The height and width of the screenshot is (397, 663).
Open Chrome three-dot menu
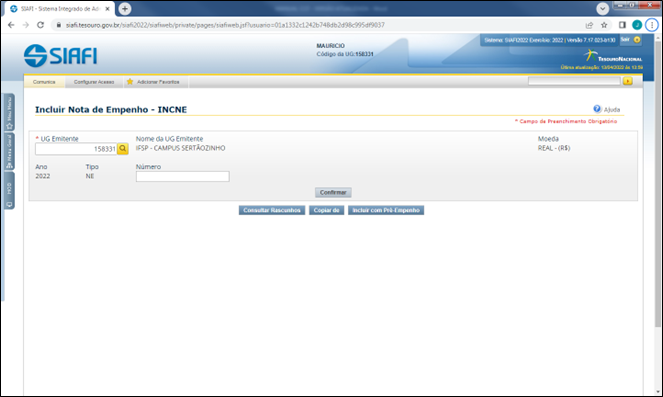click(x=652, y=25)
